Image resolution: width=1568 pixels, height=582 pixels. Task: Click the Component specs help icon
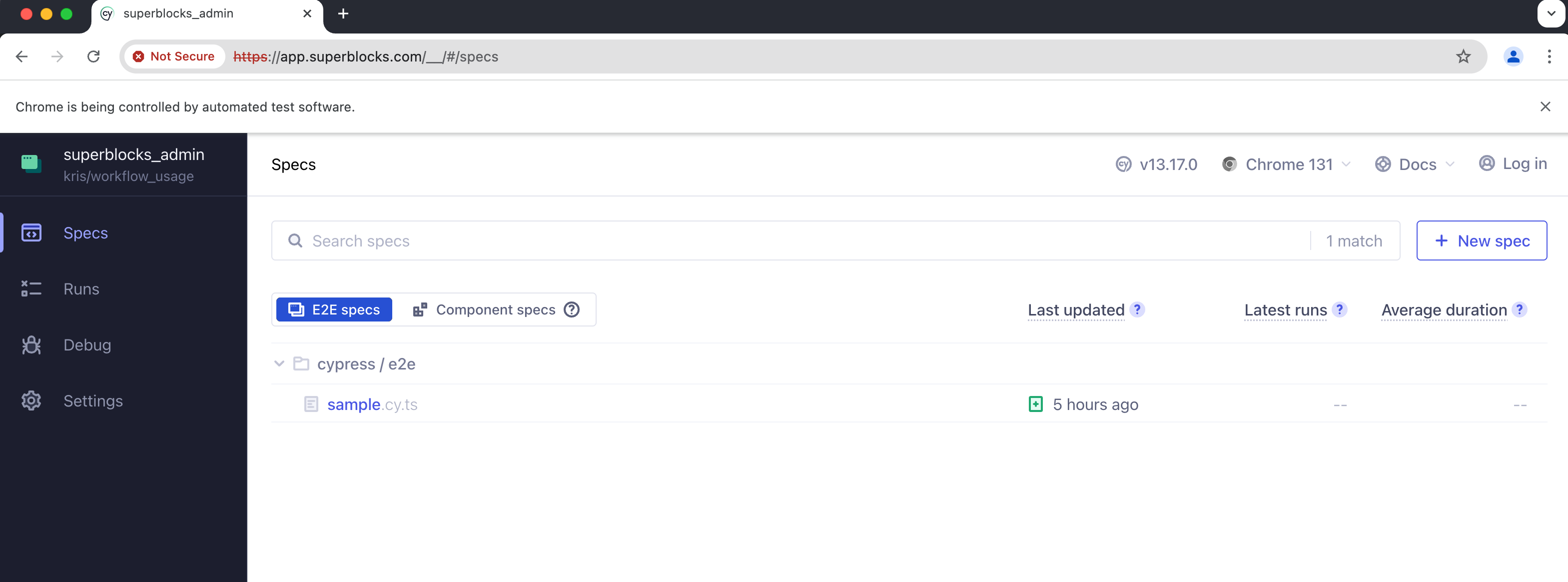574,309
